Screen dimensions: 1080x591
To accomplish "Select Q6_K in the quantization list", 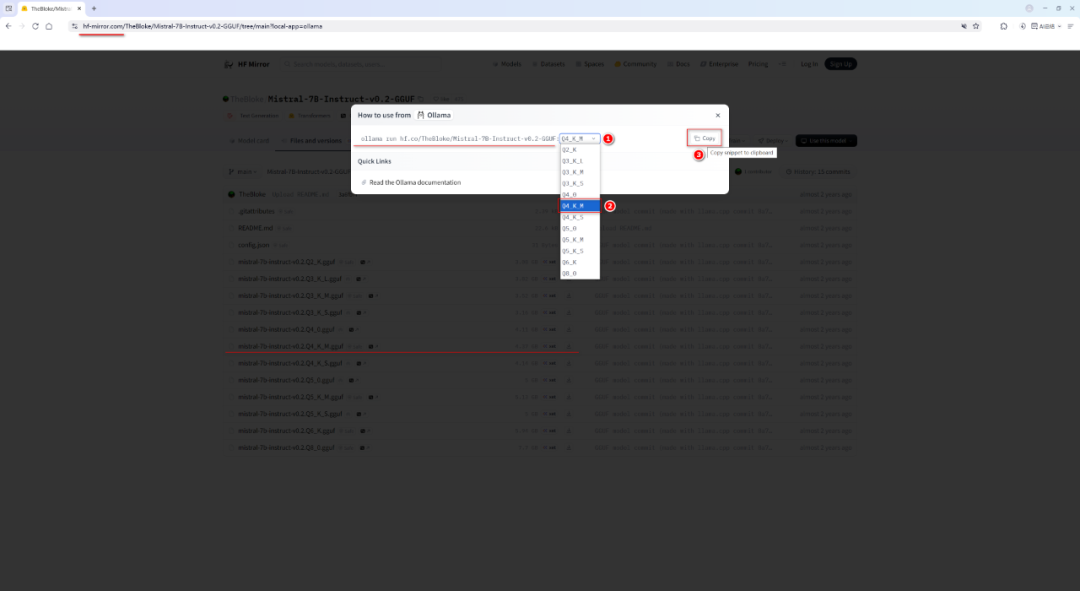I will click(579, 262).
